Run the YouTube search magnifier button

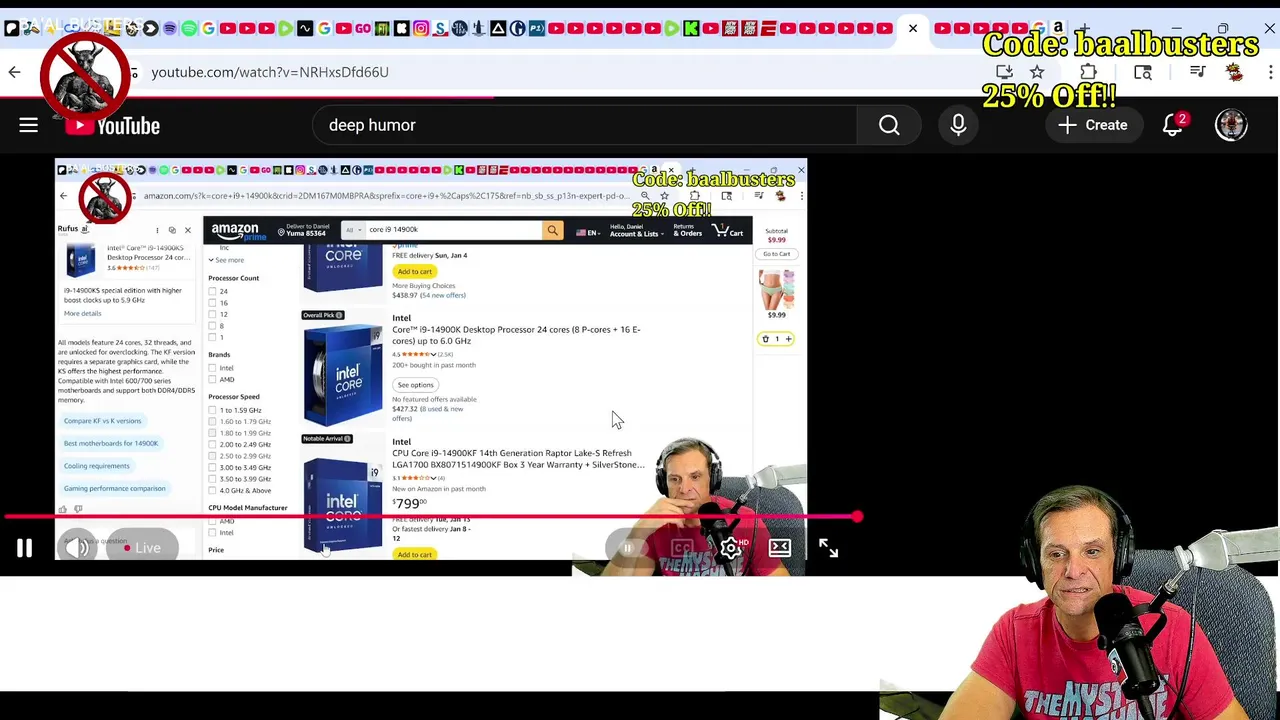pyautogui.click(x=889, y=125)
